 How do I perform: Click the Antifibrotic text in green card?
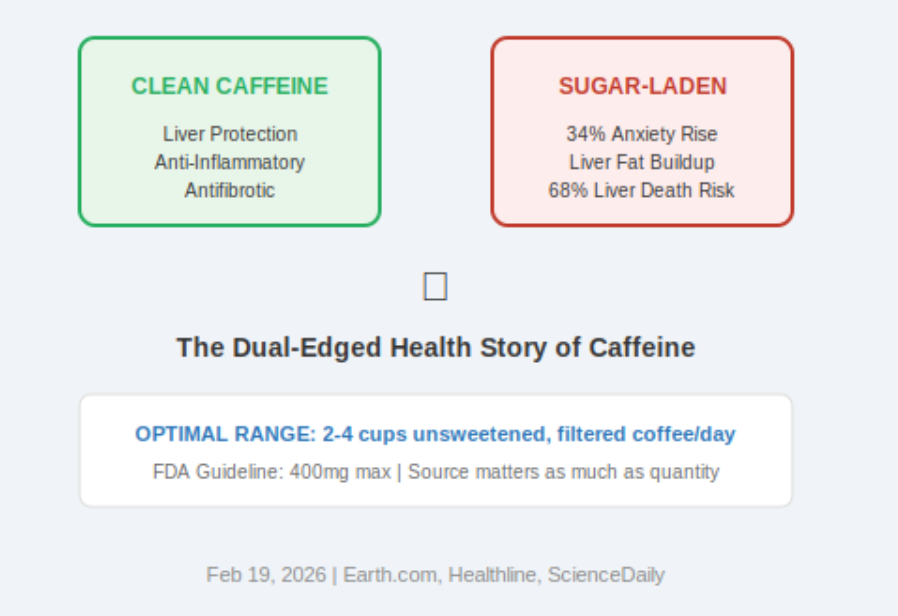point(229,190)
